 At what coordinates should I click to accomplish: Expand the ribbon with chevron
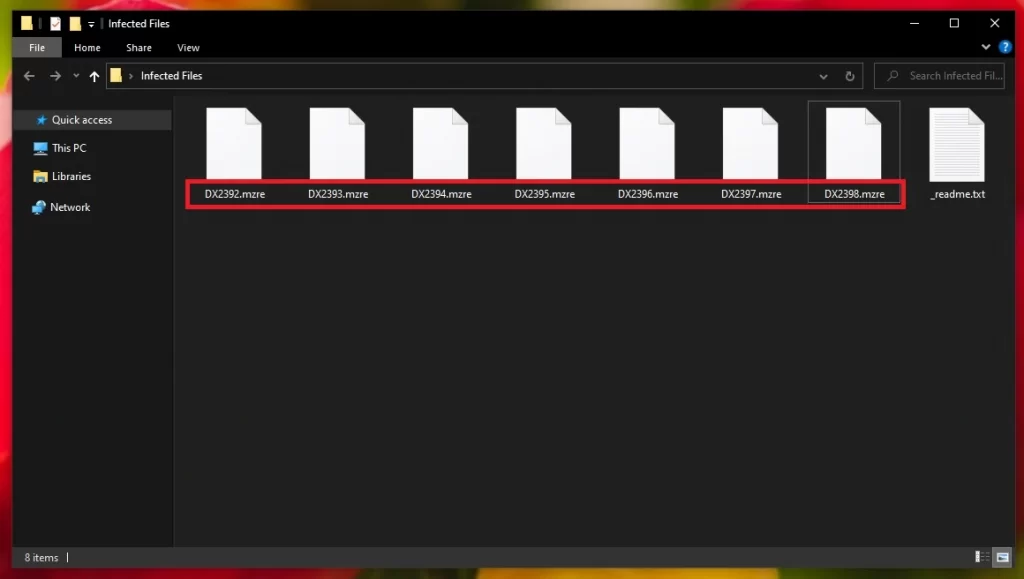985,47
